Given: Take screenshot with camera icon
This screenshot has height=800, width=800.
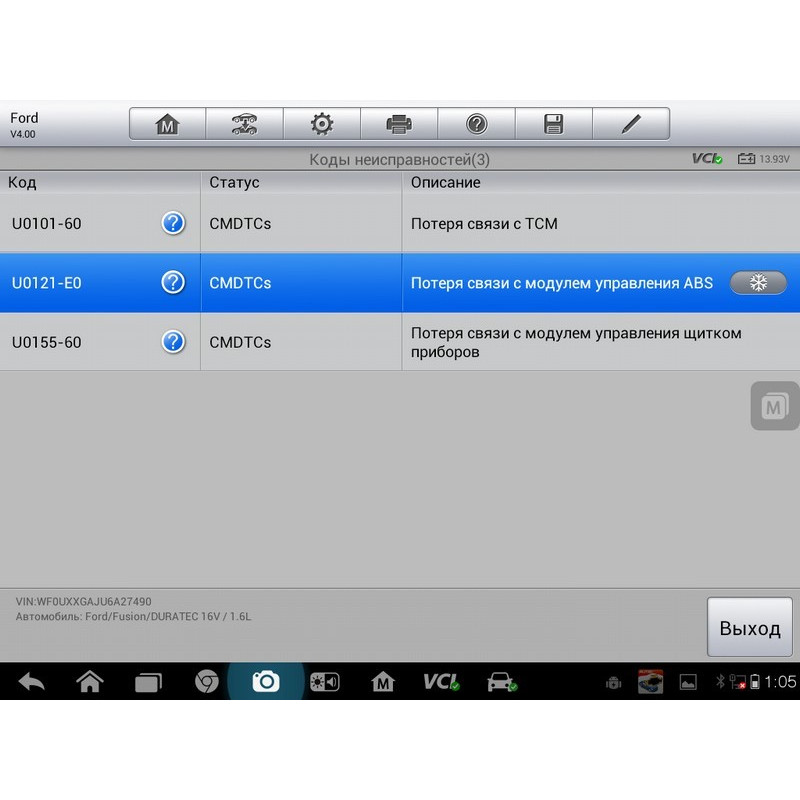Looking at the screenshot, I should pos(266,682).
